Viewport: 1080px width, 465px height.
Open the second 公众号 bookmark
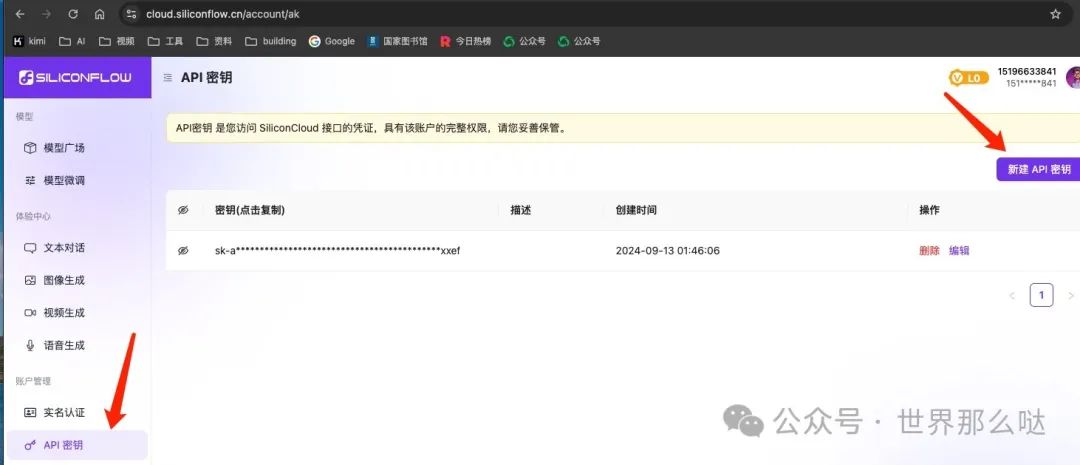point(579,41)
